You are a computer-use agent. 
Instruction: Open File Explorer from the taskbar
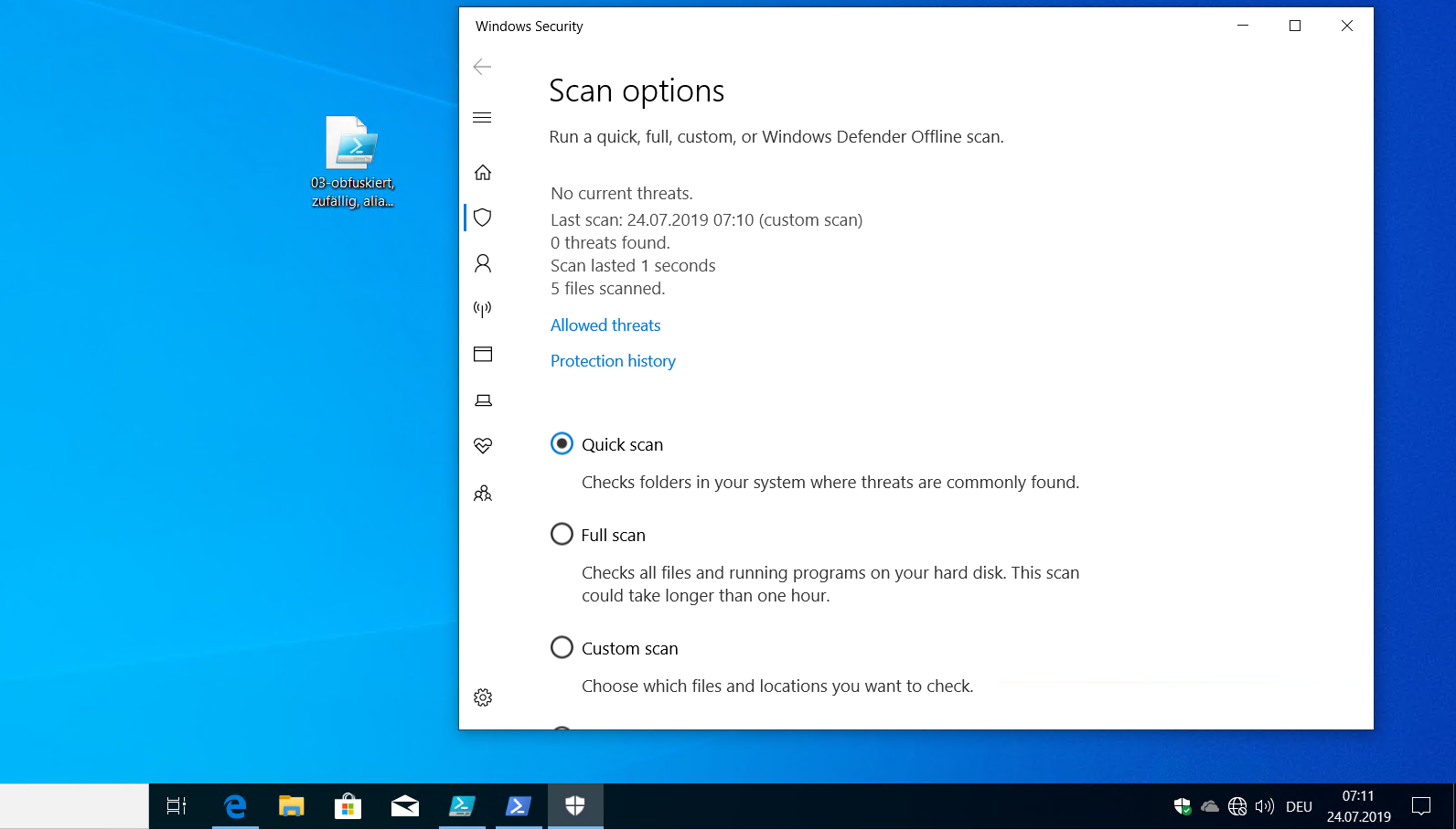[292, 806]
